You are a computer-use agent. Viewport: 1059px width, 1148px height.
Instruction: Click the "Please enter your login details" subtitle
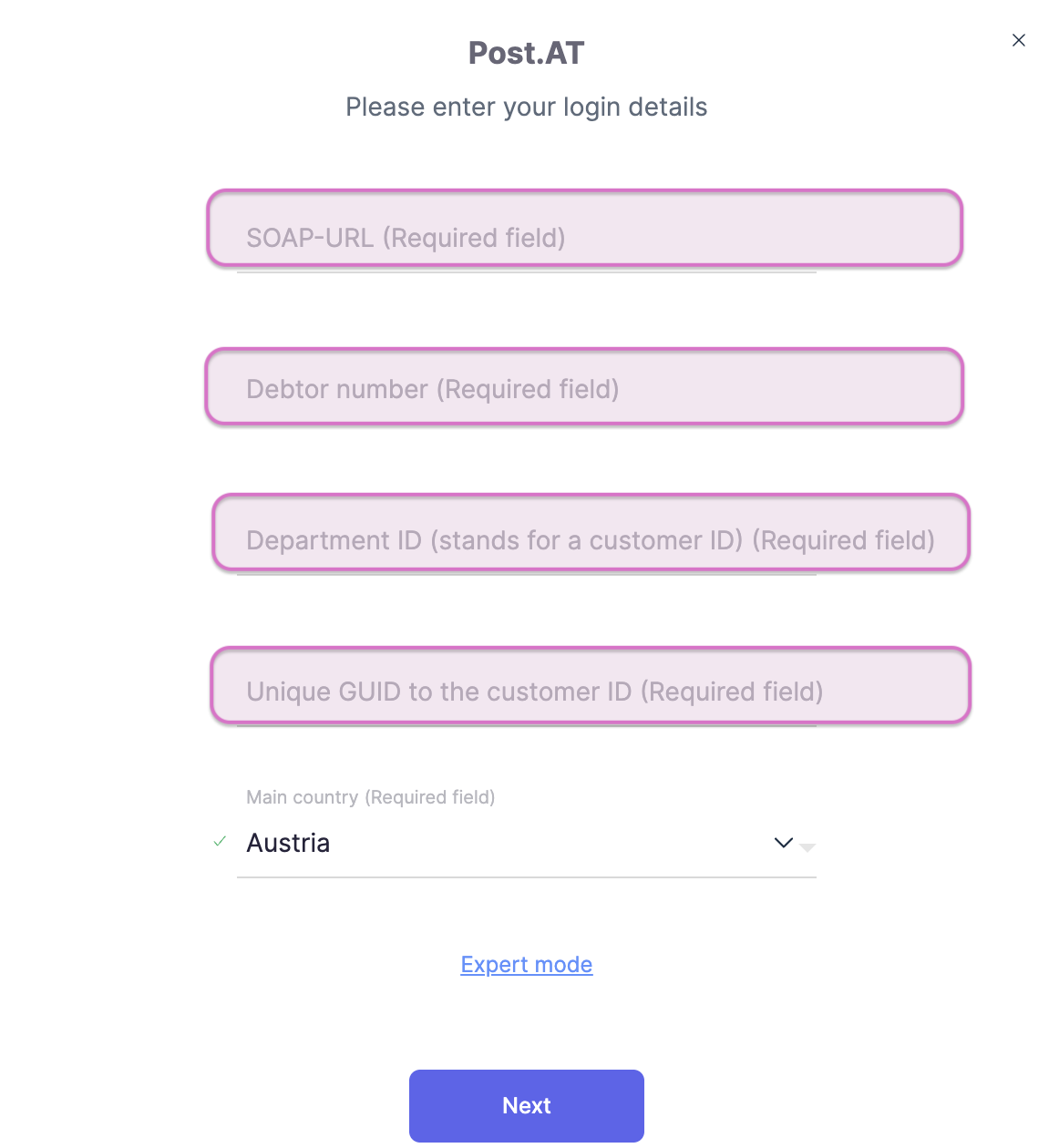pyautogui.click(x=527, y=108)
